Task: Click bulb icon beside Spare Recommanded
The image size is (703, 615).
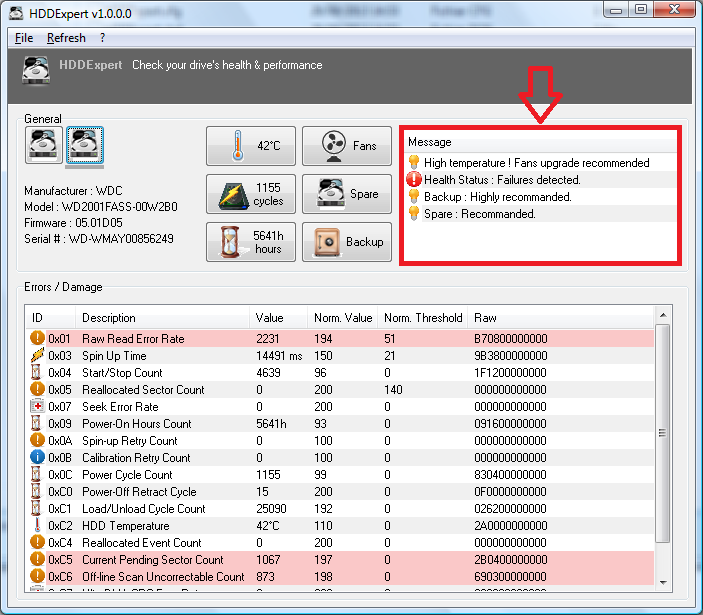Action: coord(413,213)
